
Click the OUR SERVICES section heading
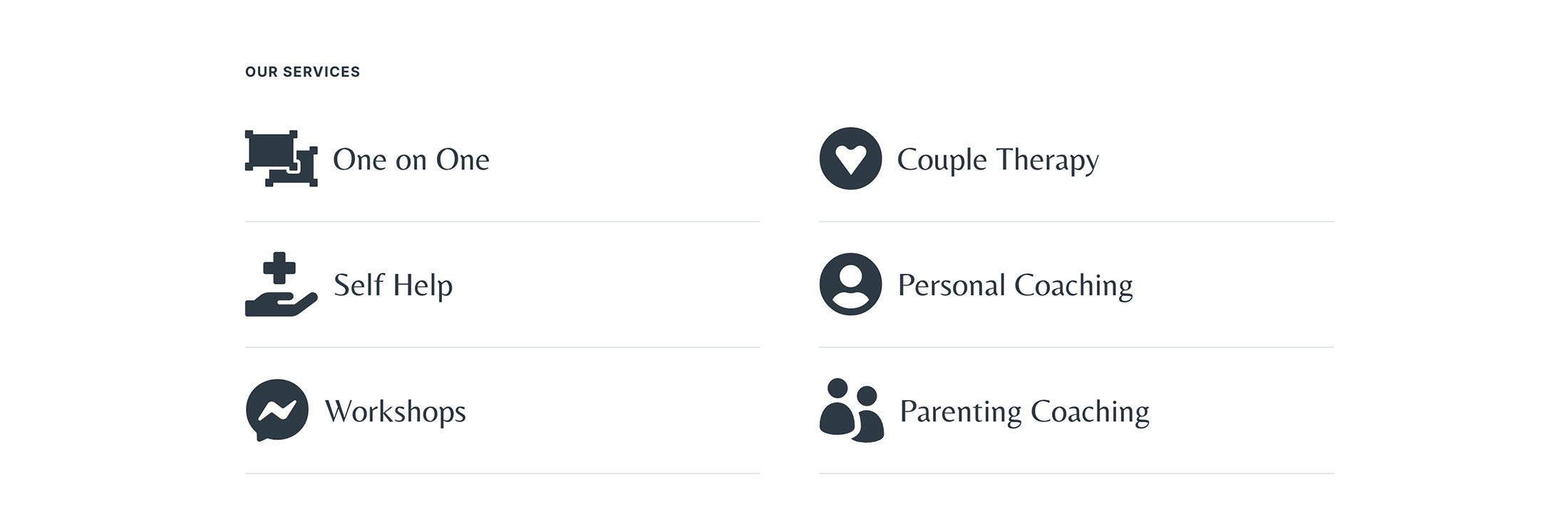[x=302, y=72]
